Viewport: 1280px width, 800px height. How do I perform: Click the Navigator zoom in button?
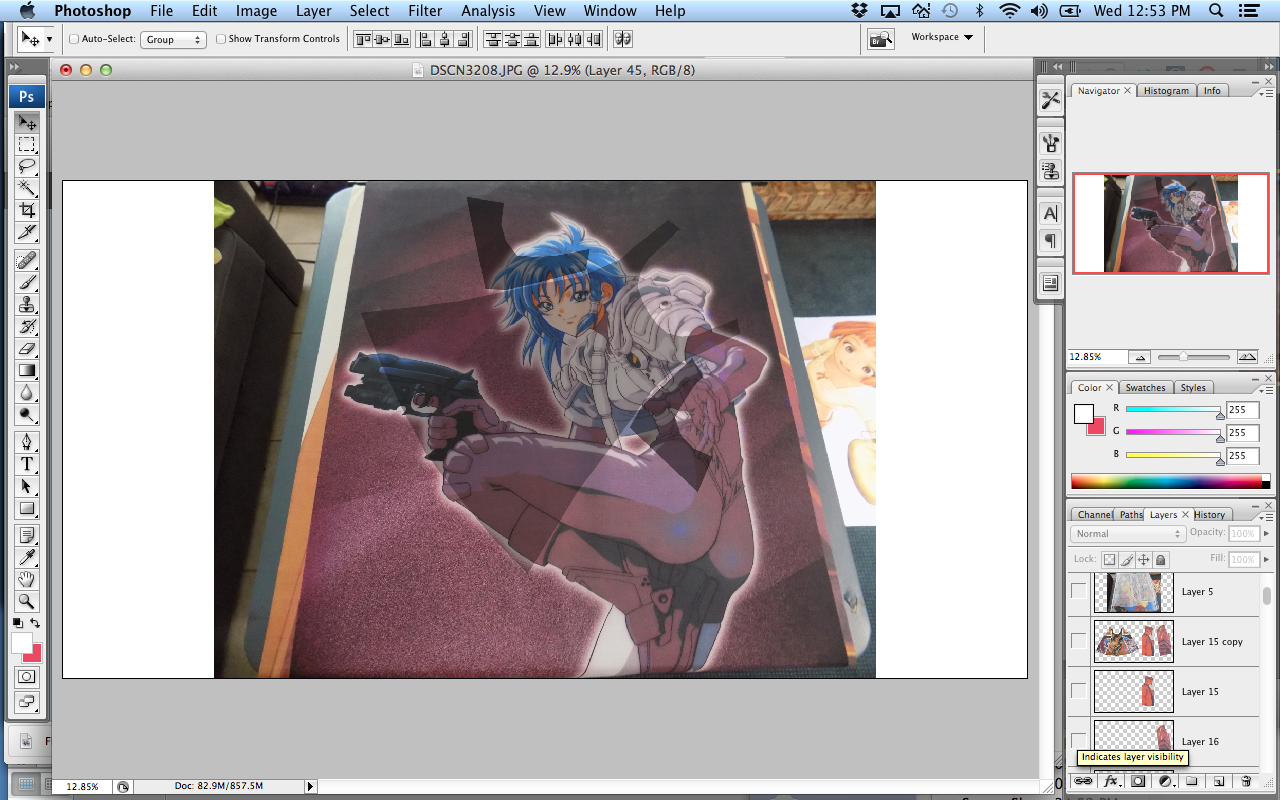pos(1247,357)
